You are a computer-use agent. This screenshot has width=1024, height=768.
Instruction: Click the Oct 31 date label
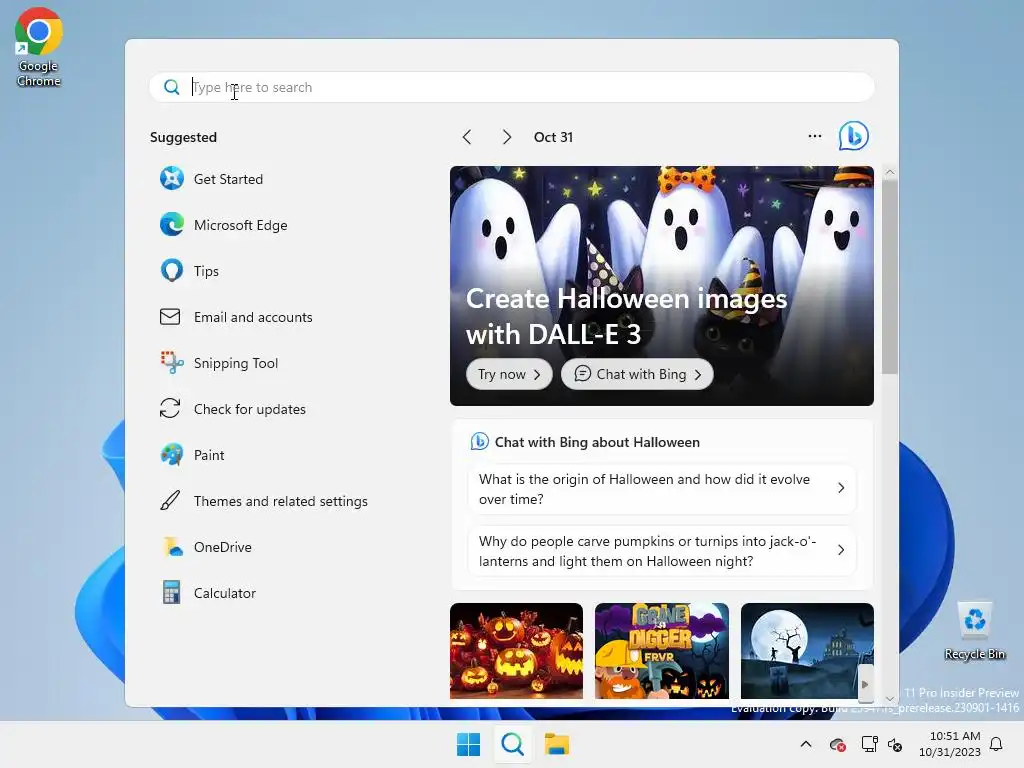pyautogui.click(x=553, y=137)
